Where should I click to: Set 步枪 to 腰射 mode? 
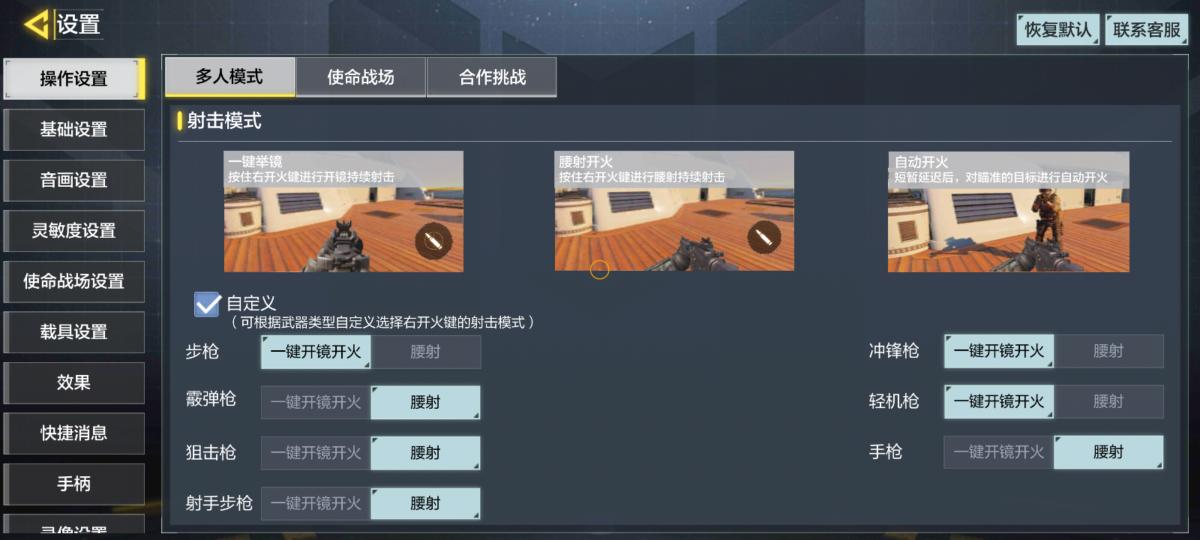point(426,352)
